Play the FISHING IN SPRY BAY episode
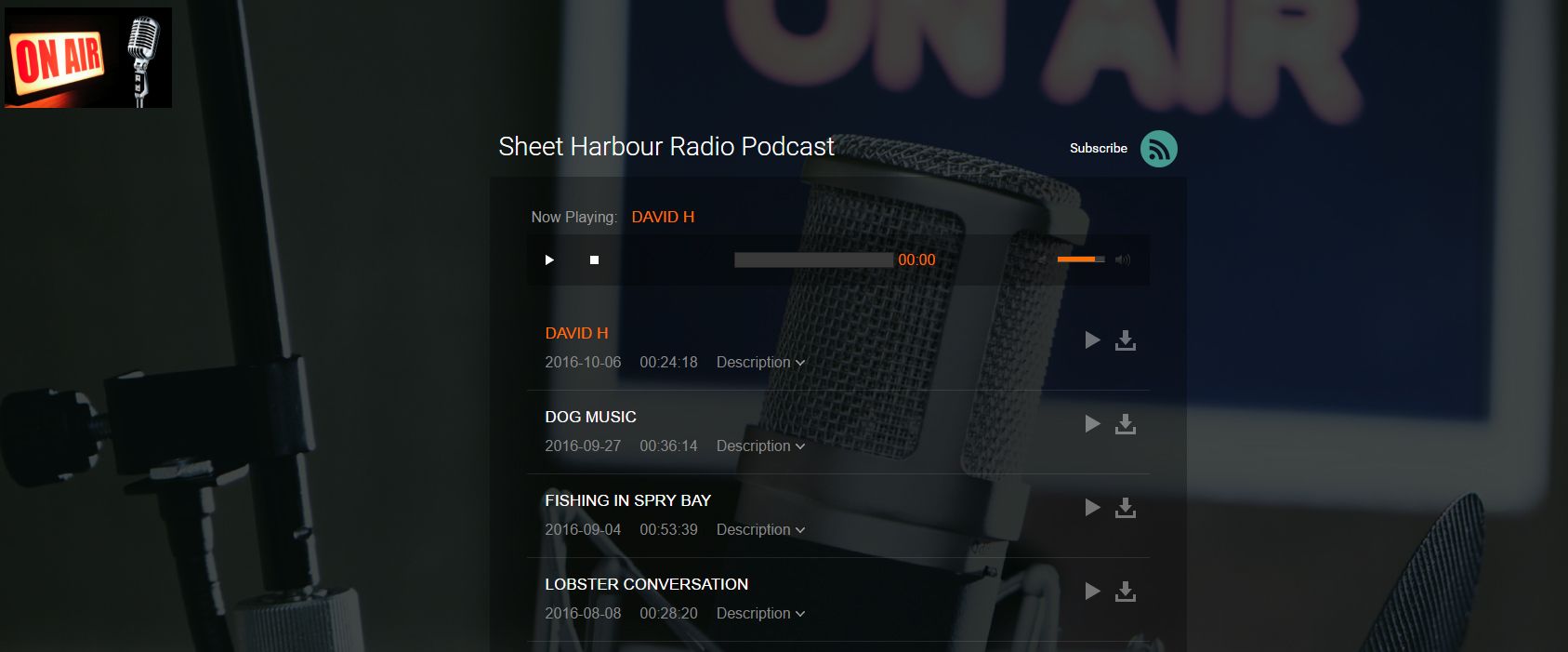Screen dimensions: 1568x652 click(x=1093, y=508)
